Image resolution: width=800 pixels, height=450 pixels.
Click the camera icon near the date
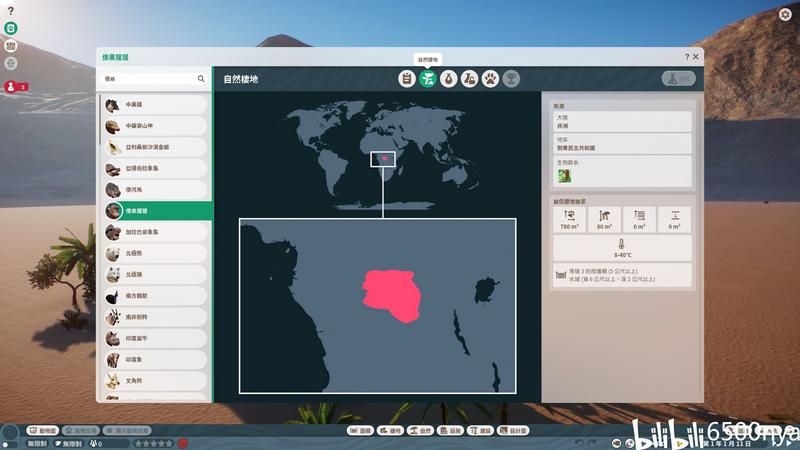617,443
